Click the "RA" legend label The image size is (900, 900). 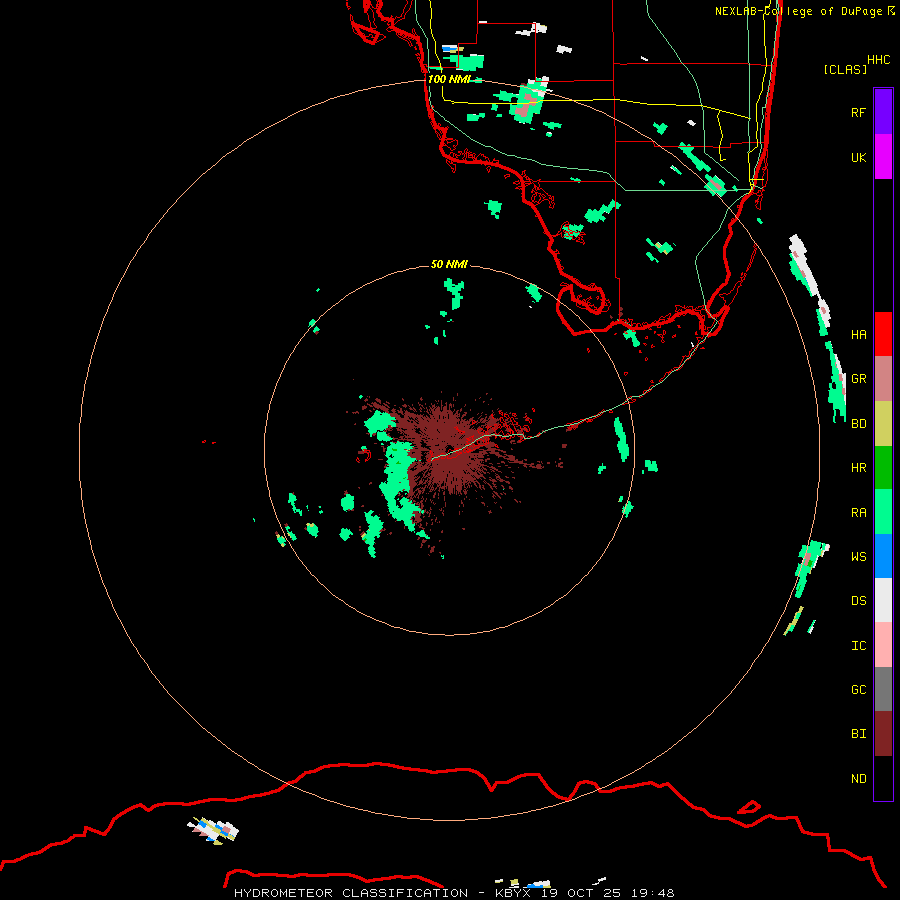coord(858,513)
